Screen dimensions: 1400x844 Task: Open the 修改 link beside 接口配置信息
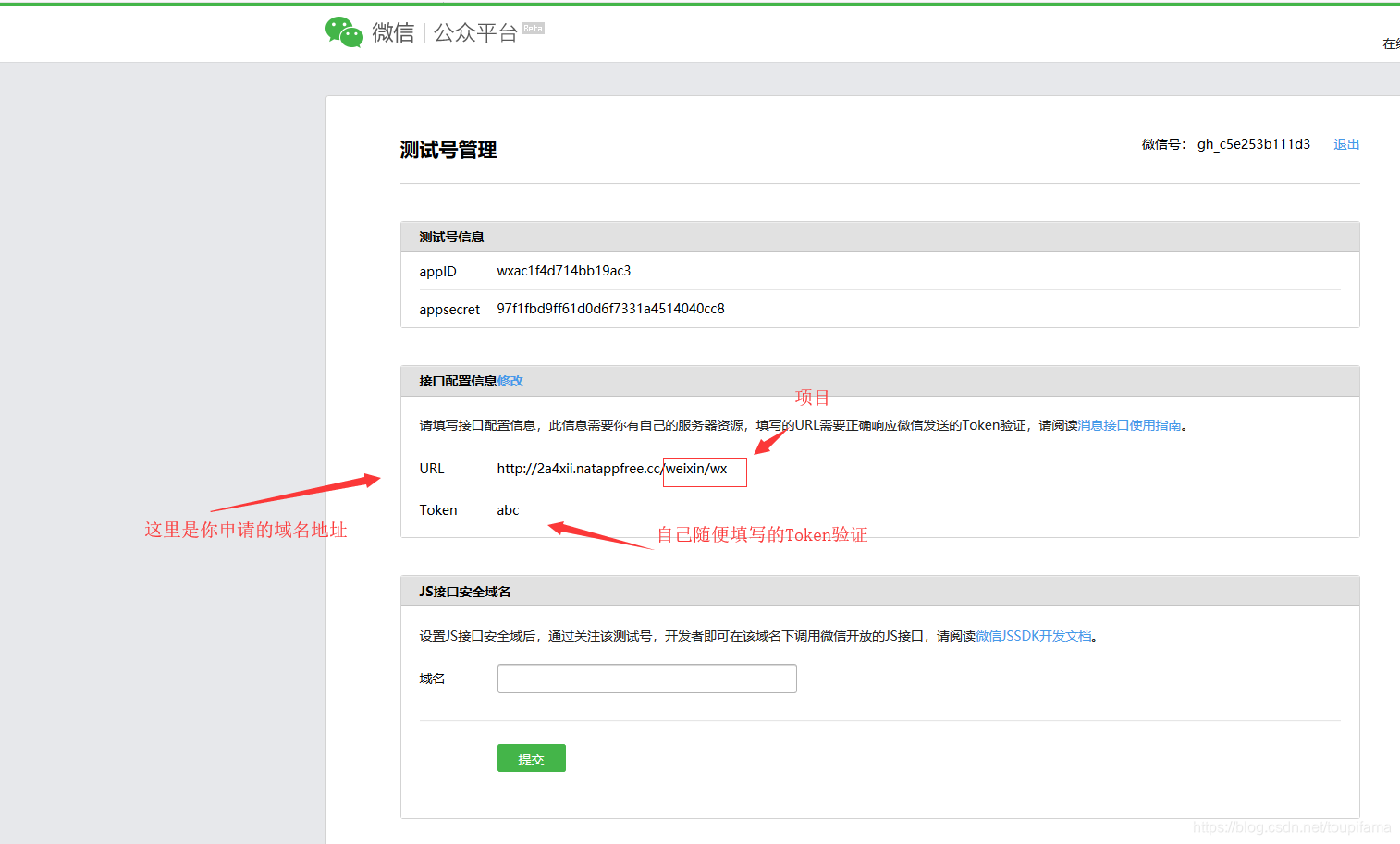pos(510,381)
